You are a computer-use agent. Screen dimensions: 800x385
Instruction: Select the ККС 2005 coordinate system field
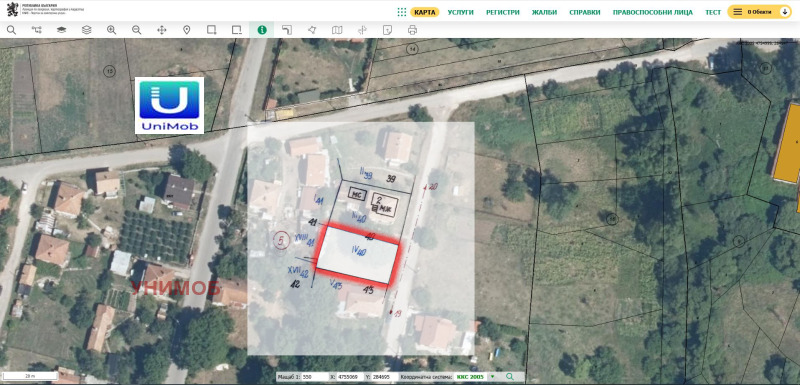(x=471, y=377)
